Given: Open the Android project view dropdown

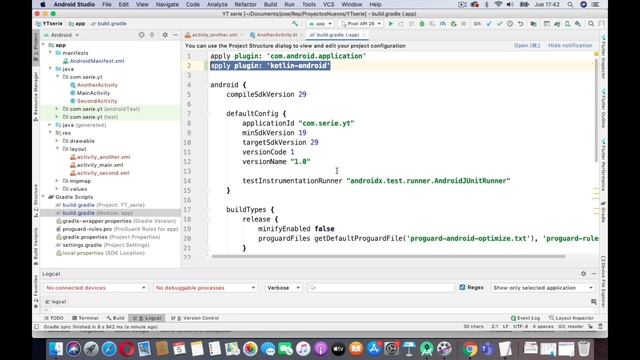Looking at the screenshot, I should click(x=61, y=35).
